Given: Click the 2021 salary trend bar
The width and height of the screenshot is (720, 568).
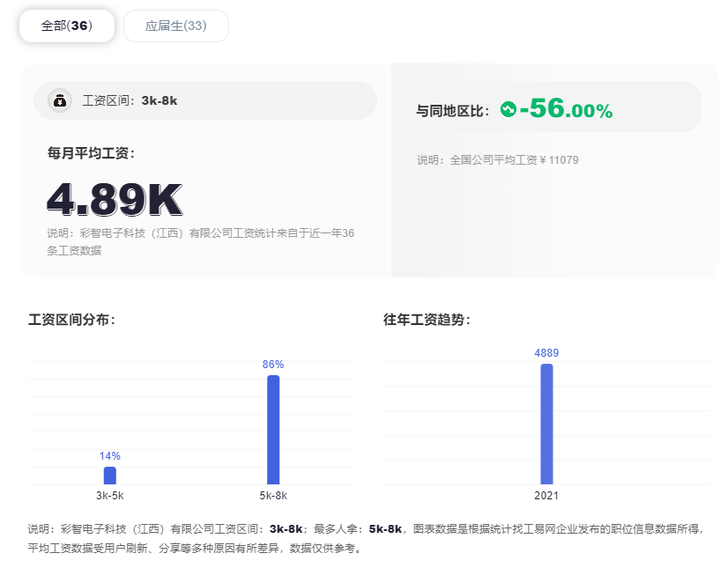Looking at the screenshot, I should click(x=546, y=424).
